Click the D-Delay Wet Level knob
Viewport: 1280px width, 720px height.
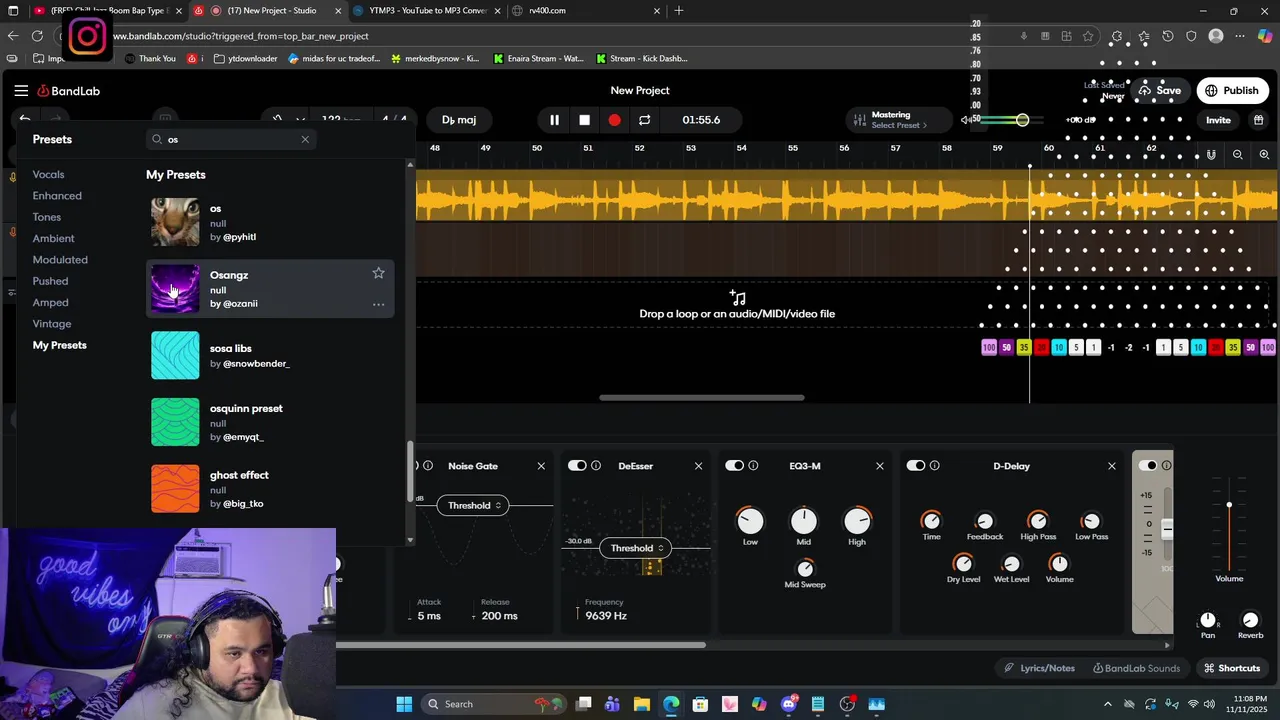1011,564
